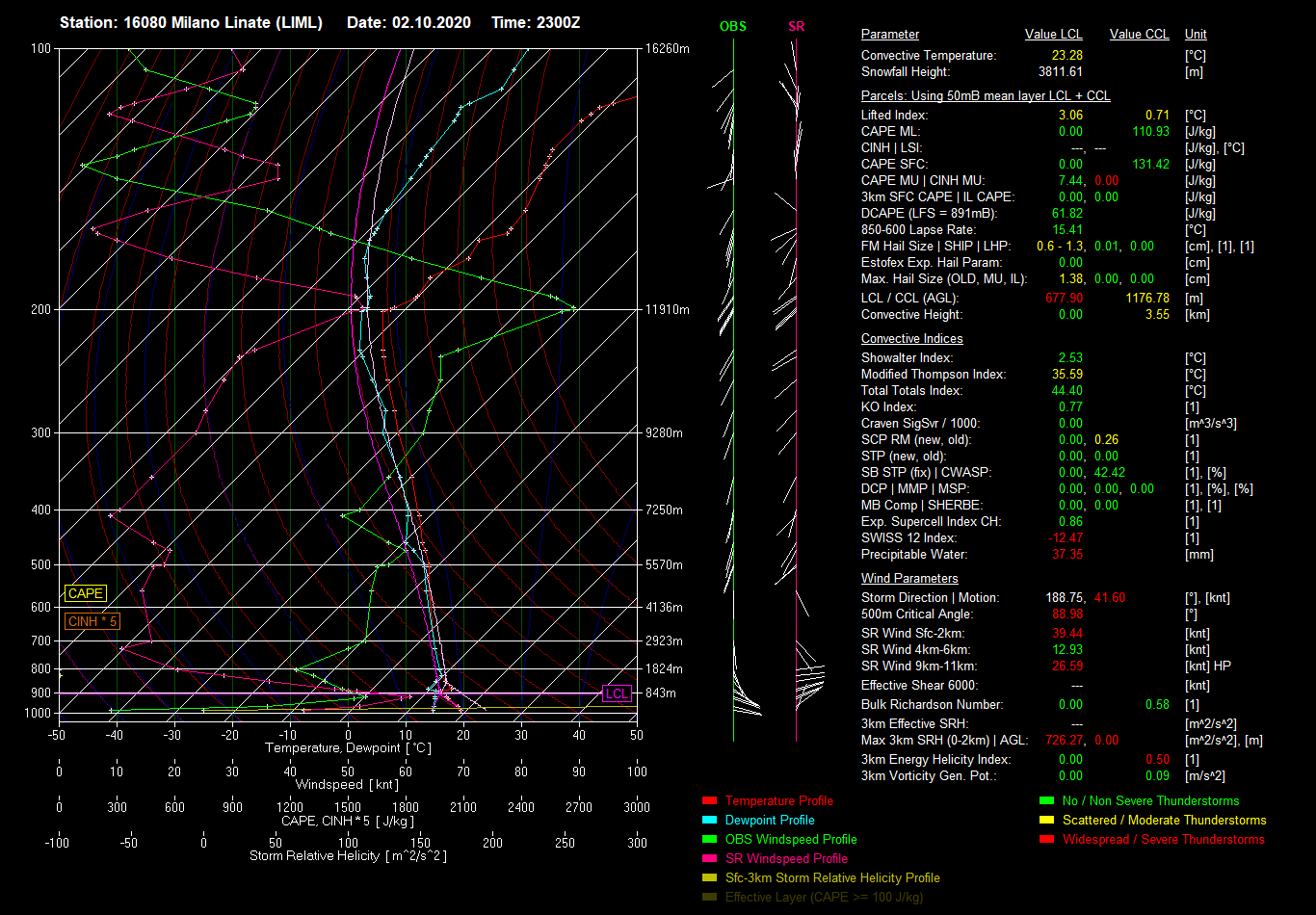
Task: Click the underlined Parameter column header
Action: point(889,35)
